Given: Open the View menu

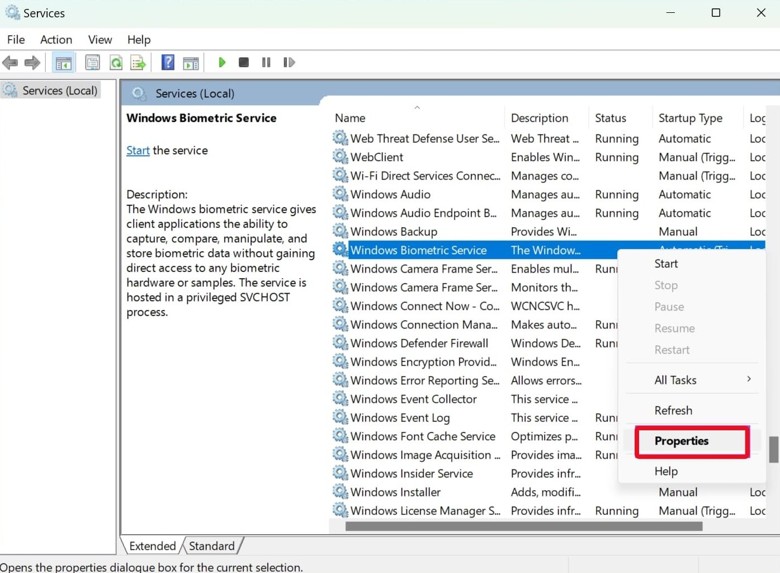Looking at the screenshot, I should (100, 39).
